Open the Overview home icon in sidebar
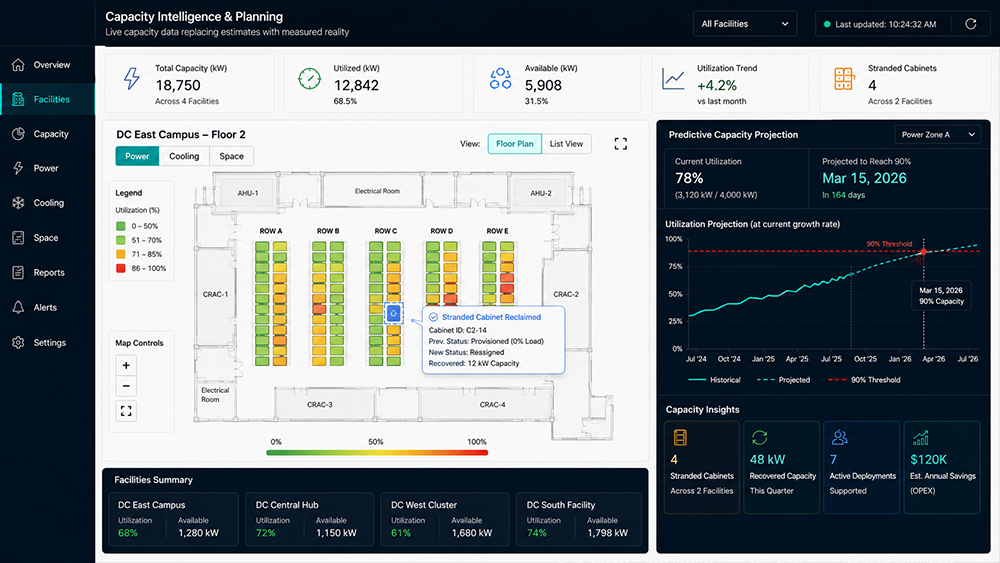The image size is (1000, 563). coord(18,64)
